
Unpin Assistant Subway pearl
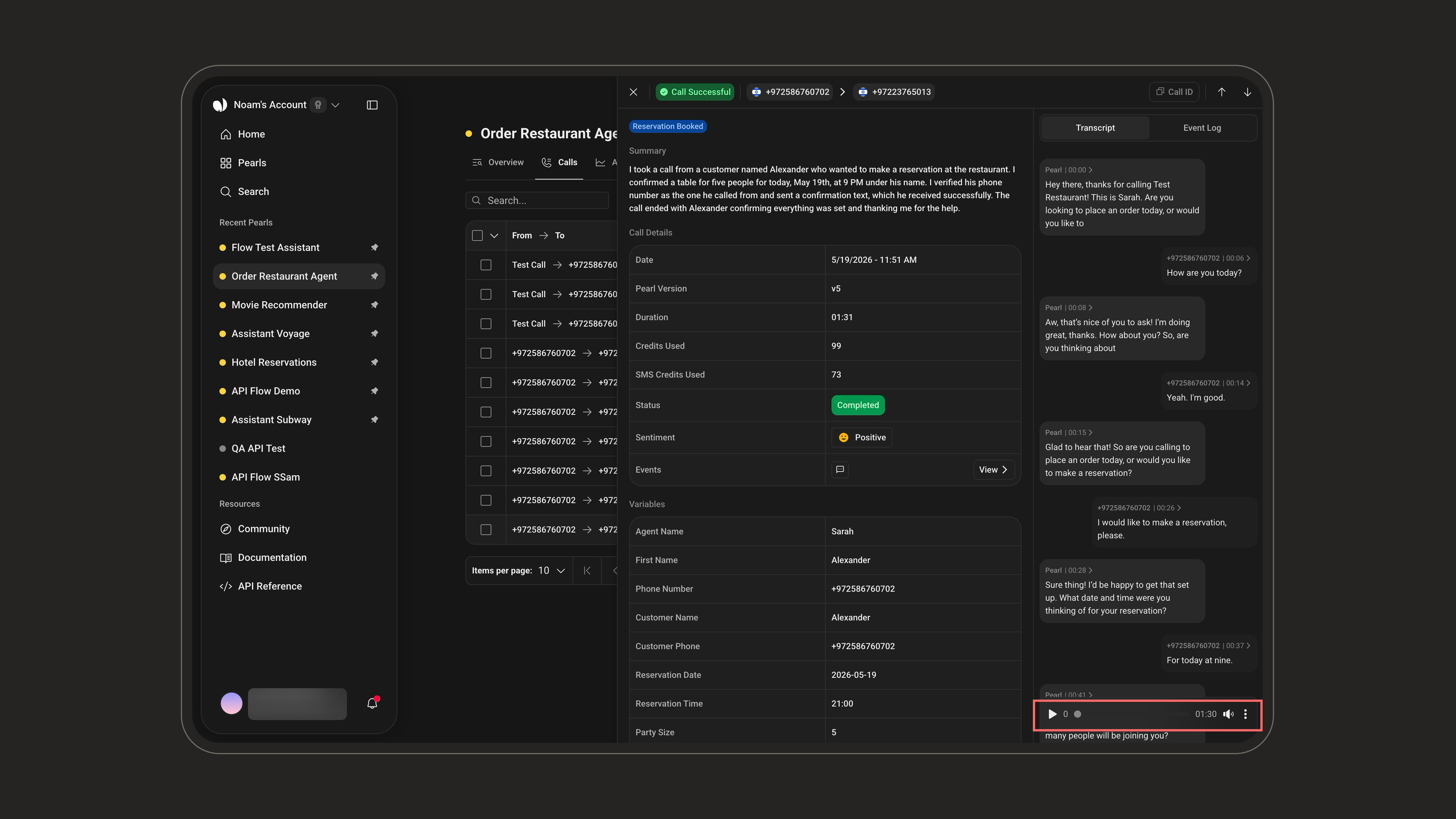coord(374,420)
